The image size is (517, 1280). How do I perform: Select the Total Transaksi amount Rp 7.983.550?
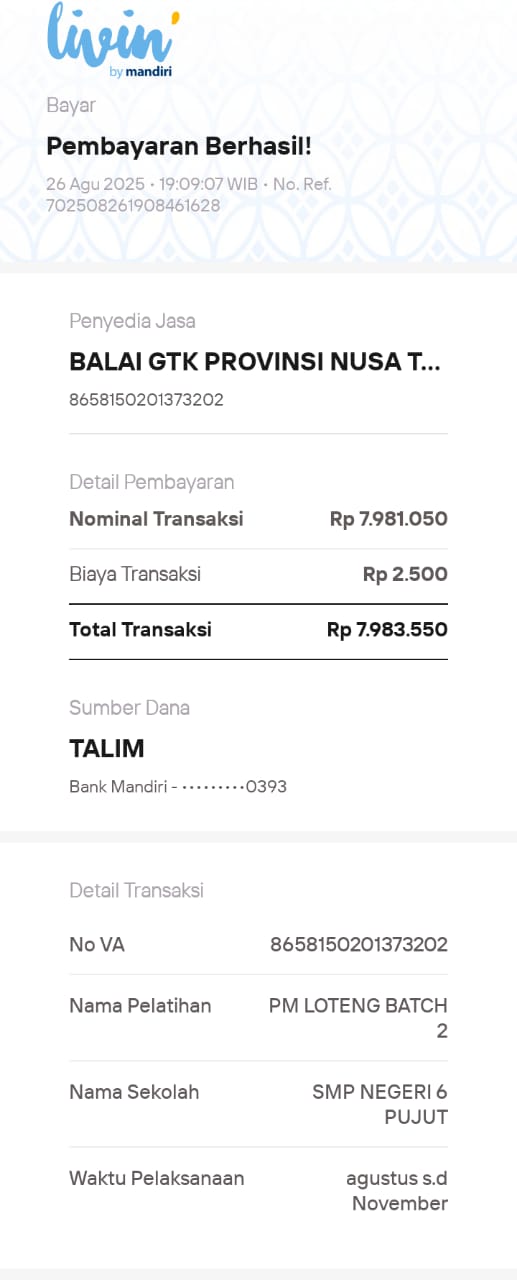pos(387,630)
